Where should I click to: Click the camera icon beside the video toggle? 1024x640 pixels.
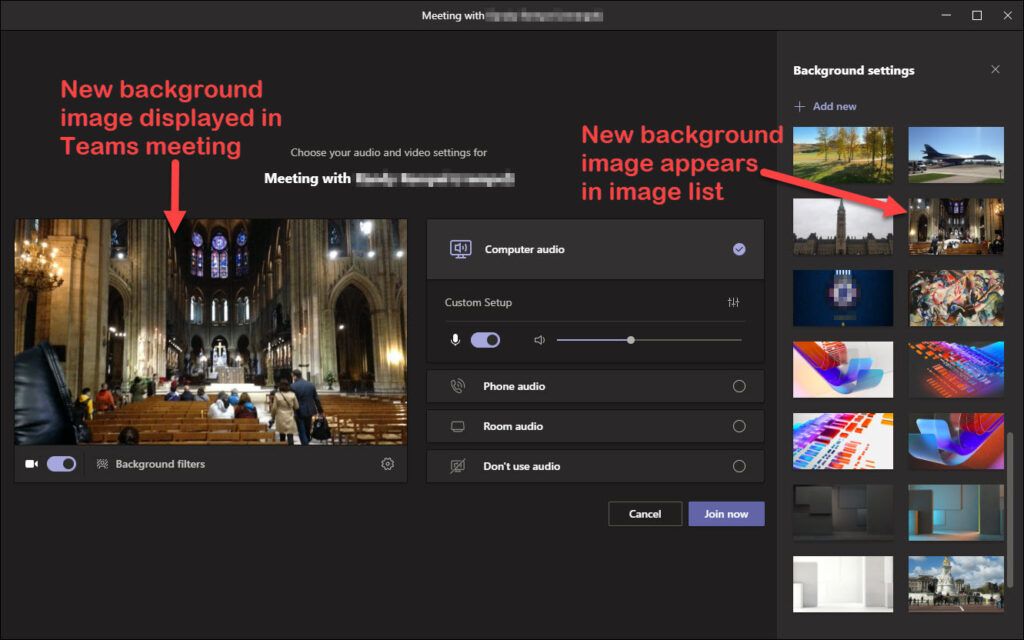31,464
